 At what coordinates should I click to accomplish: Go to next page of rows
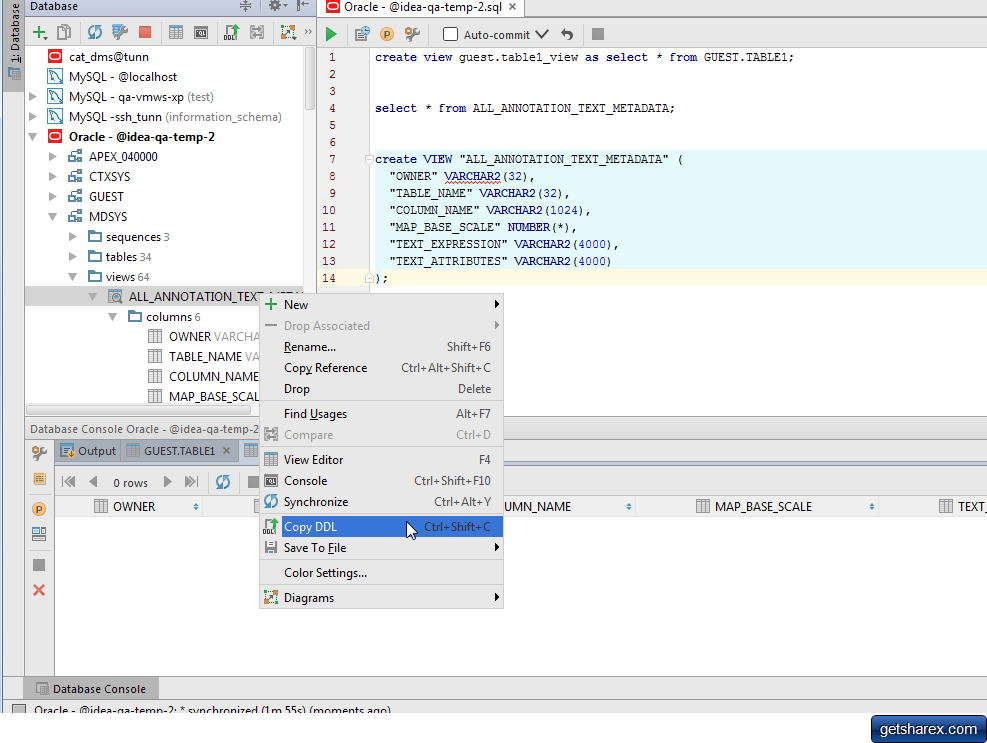[x=167, y=482]
